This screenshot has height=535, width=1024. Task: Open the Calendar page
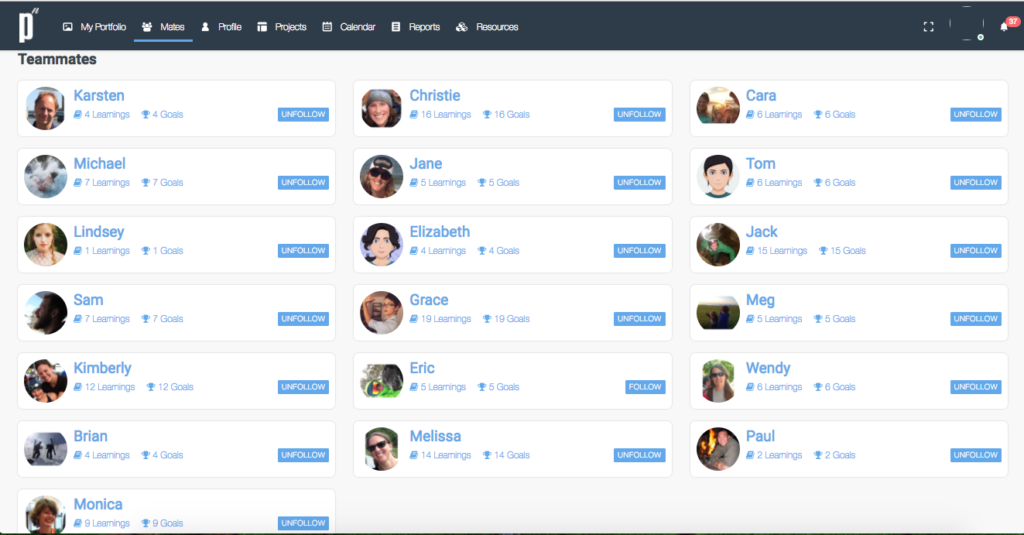click(x=349, y=27)
